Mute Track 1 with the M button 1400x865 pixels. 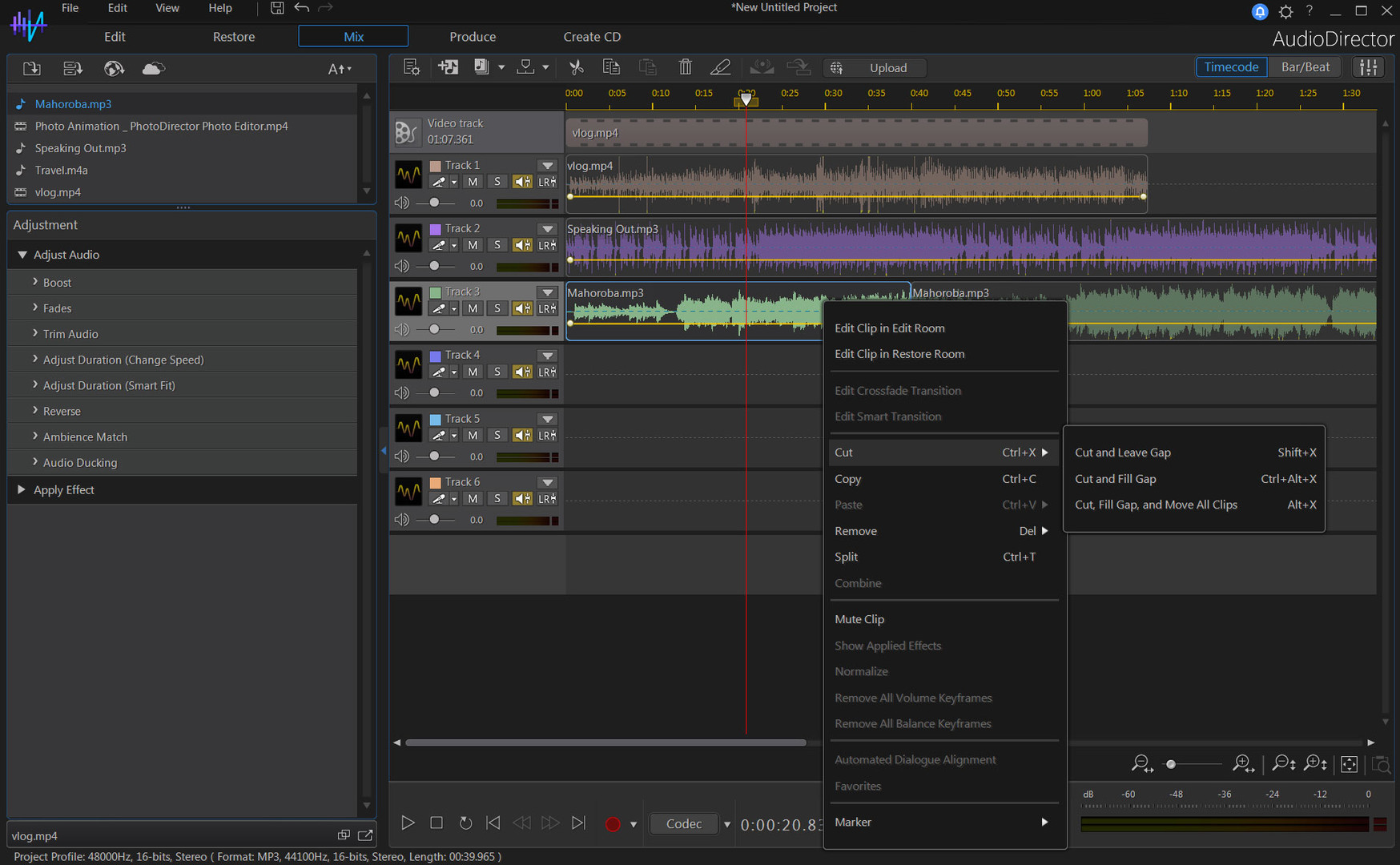tap(473, 182)
